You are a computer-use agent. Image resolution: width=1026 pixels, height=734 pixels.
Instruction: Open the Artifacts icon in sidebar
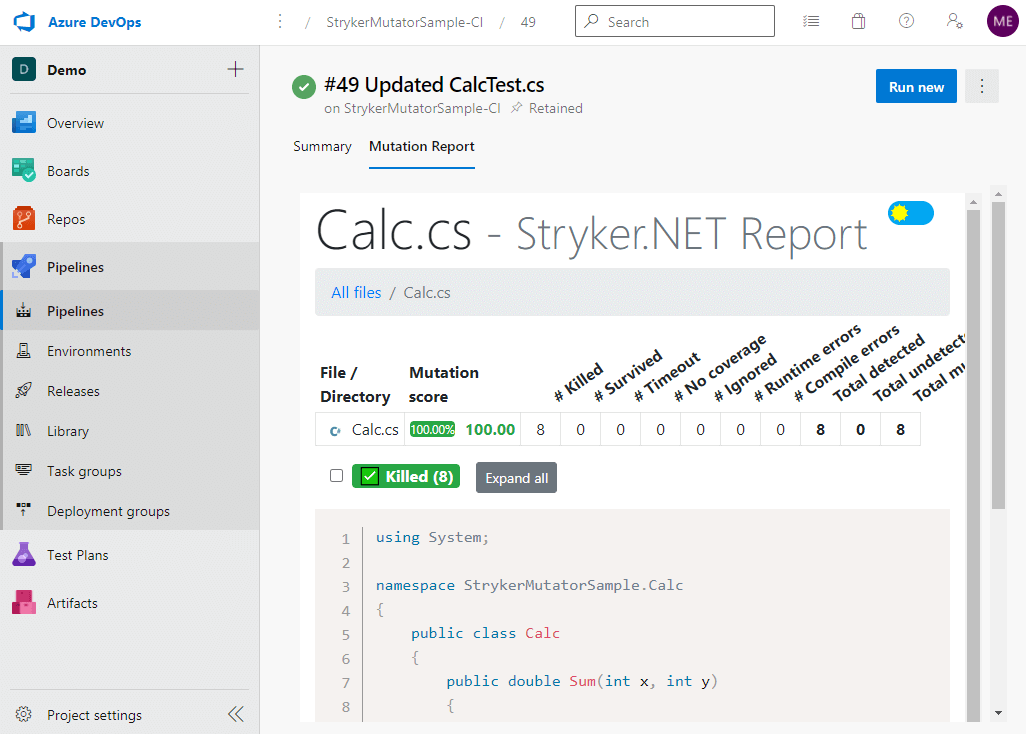[x=24, y=603]
